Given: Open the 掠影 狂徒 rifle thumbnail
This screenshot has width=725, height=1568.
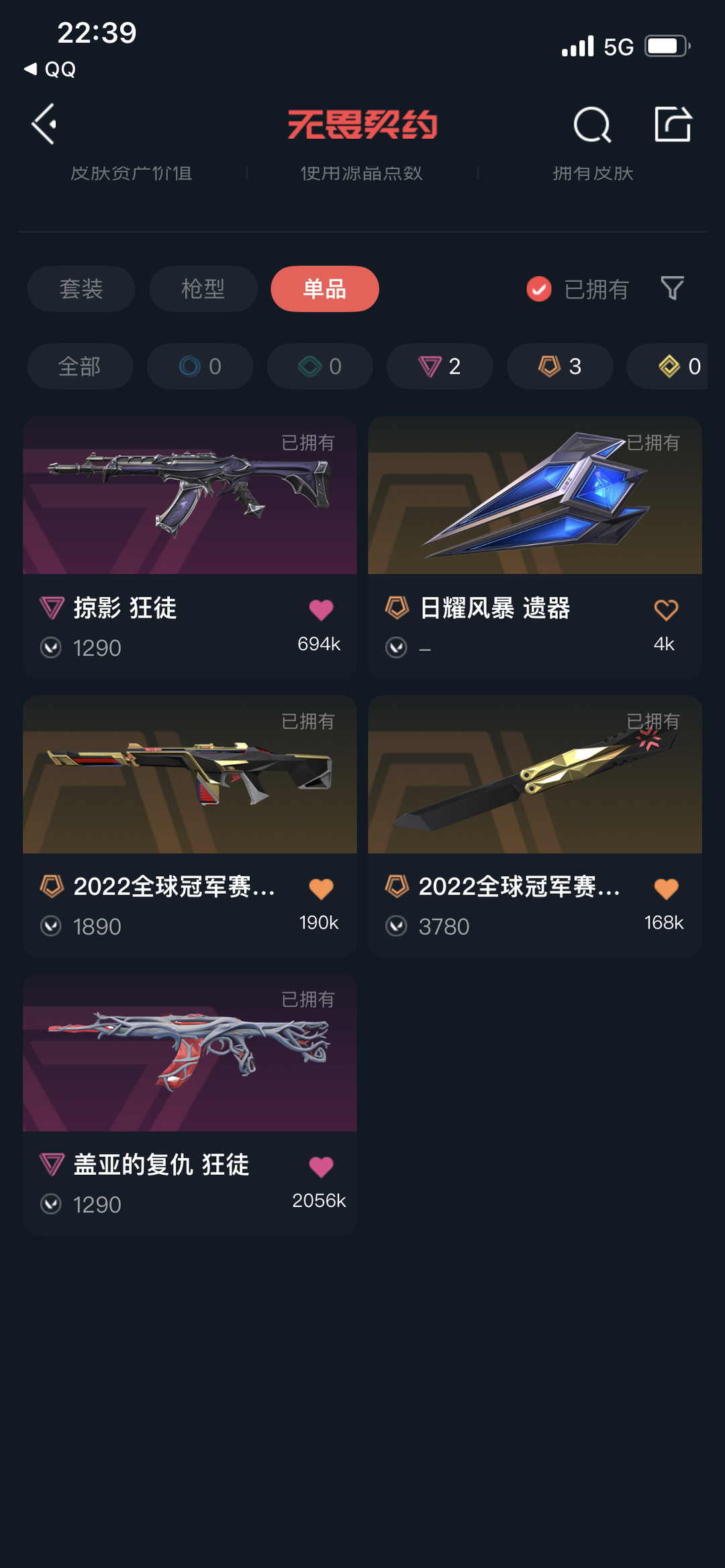Looking at the screenshot, I should 190,495.
